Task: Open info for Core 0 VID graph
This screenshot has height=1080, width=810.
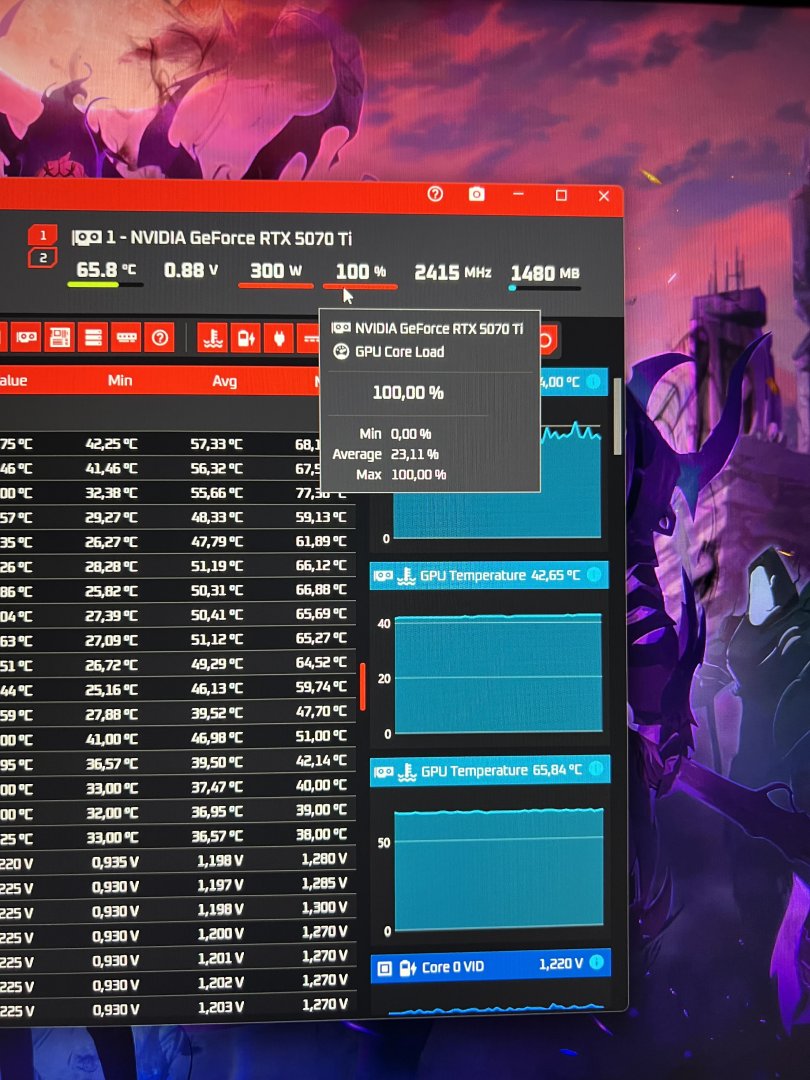Action: click(597, 963)
